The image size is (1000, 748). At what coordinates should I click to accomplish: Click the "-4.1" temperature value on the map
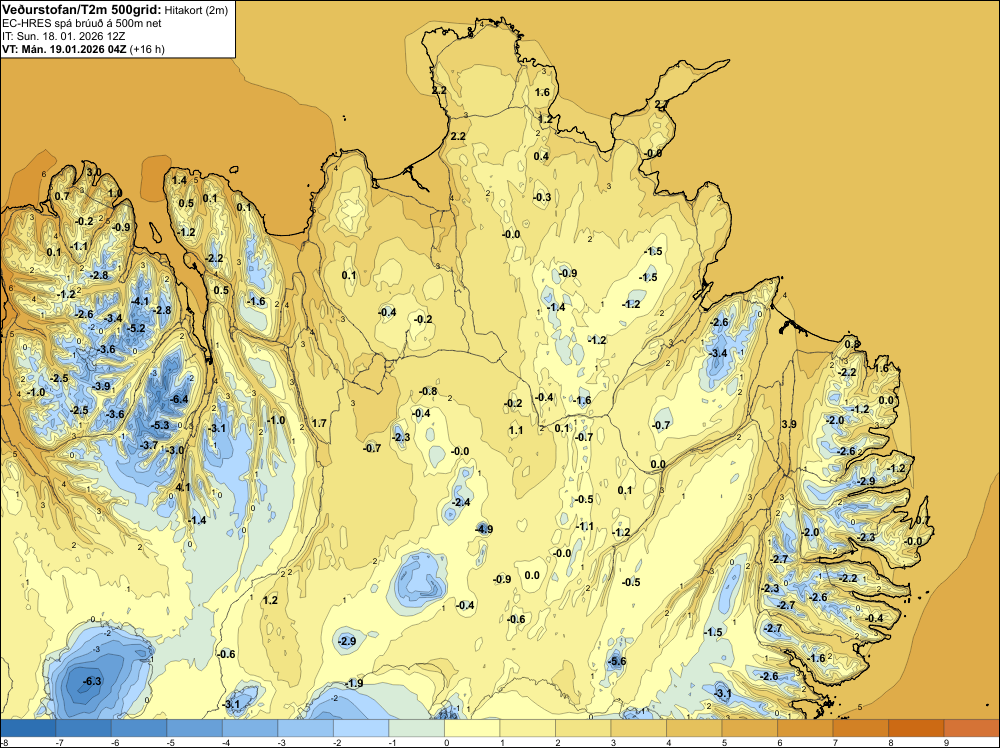[140, 301]
